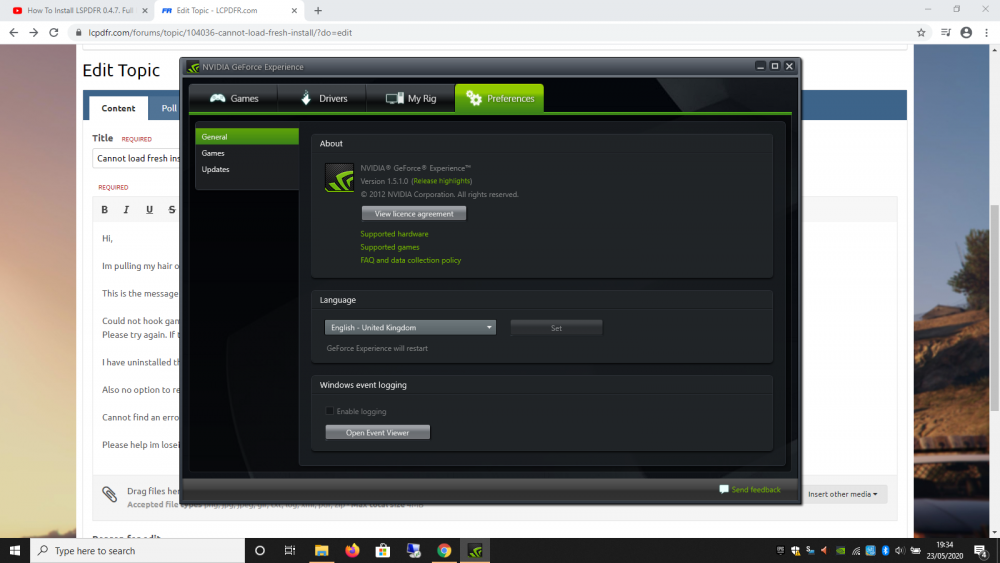The image size is (1000, 563).
Task: Maximize the GeForce Experience window
Action: tap(775, 66)
